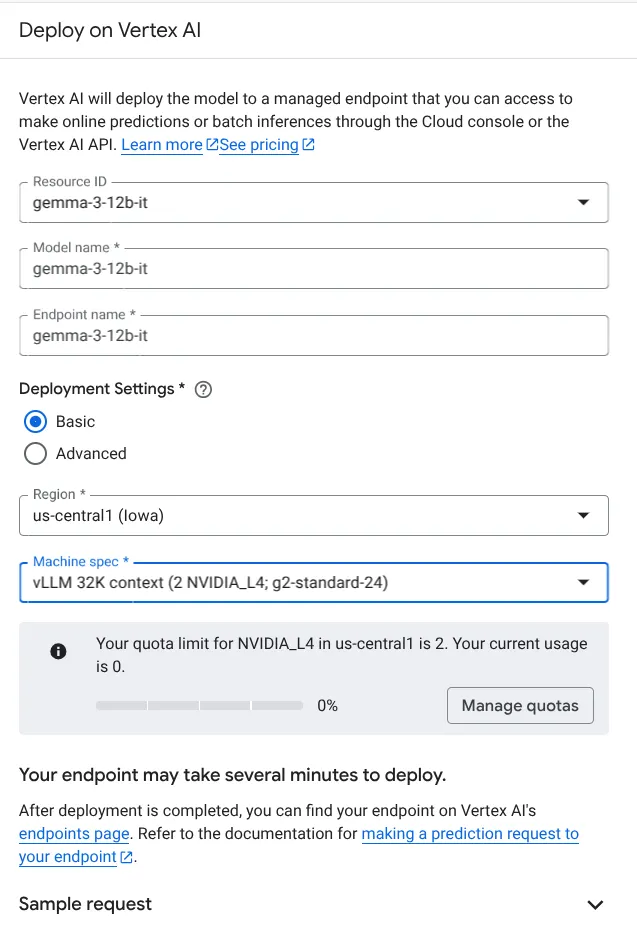The image size is (637, 934).
Task: Click external link icon after your endpoint
Action: tap(126, 857)
